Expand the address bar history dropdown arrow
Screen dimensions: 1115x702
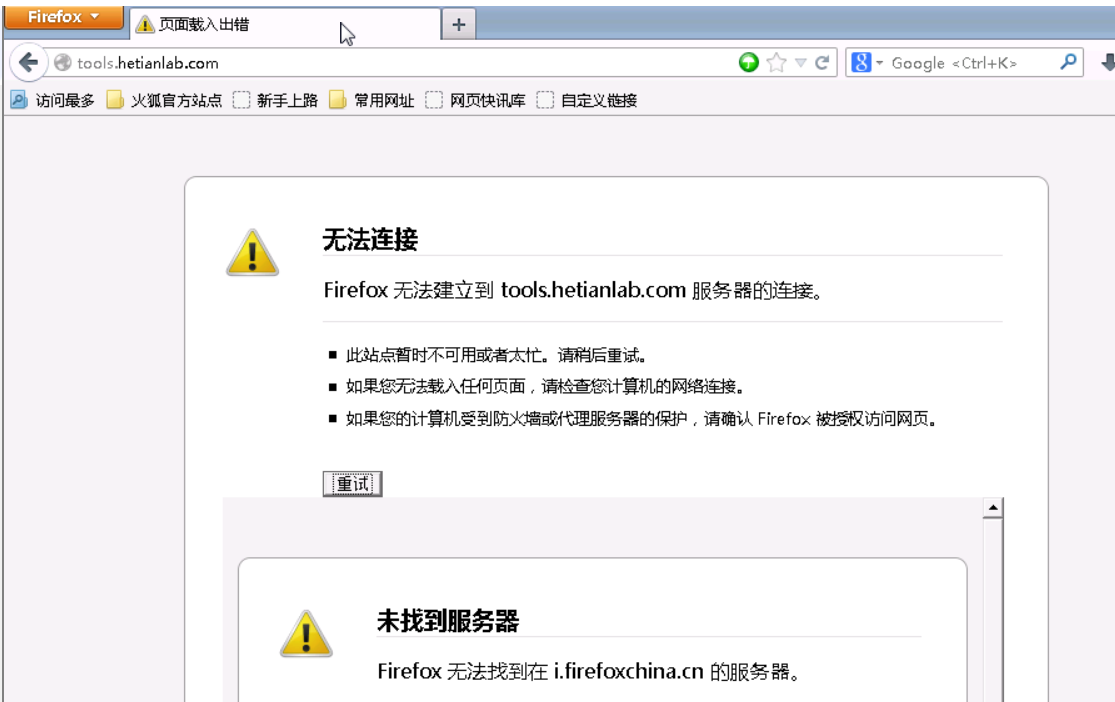(x=801, y=63)
